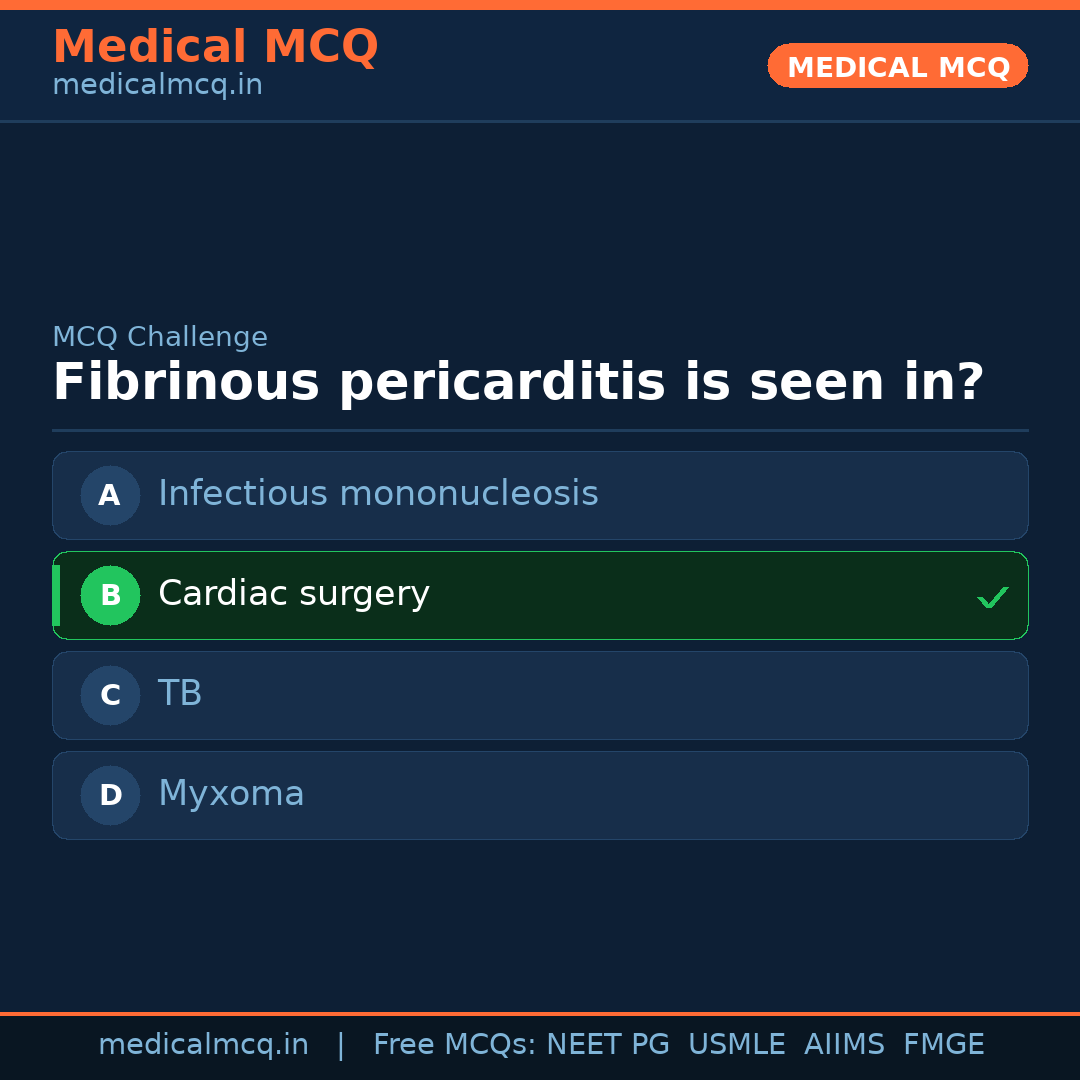Choose the Myxoma answer option

[231, 794]
